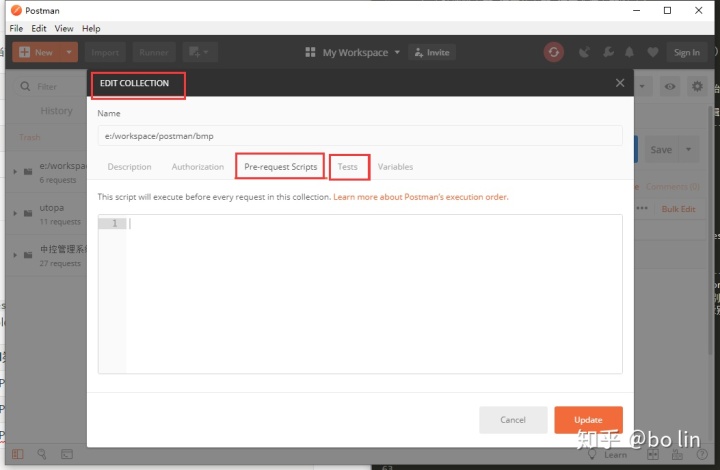The image size is (720, 470).
Task: Click the Invite button
Action: coord(432,52)
